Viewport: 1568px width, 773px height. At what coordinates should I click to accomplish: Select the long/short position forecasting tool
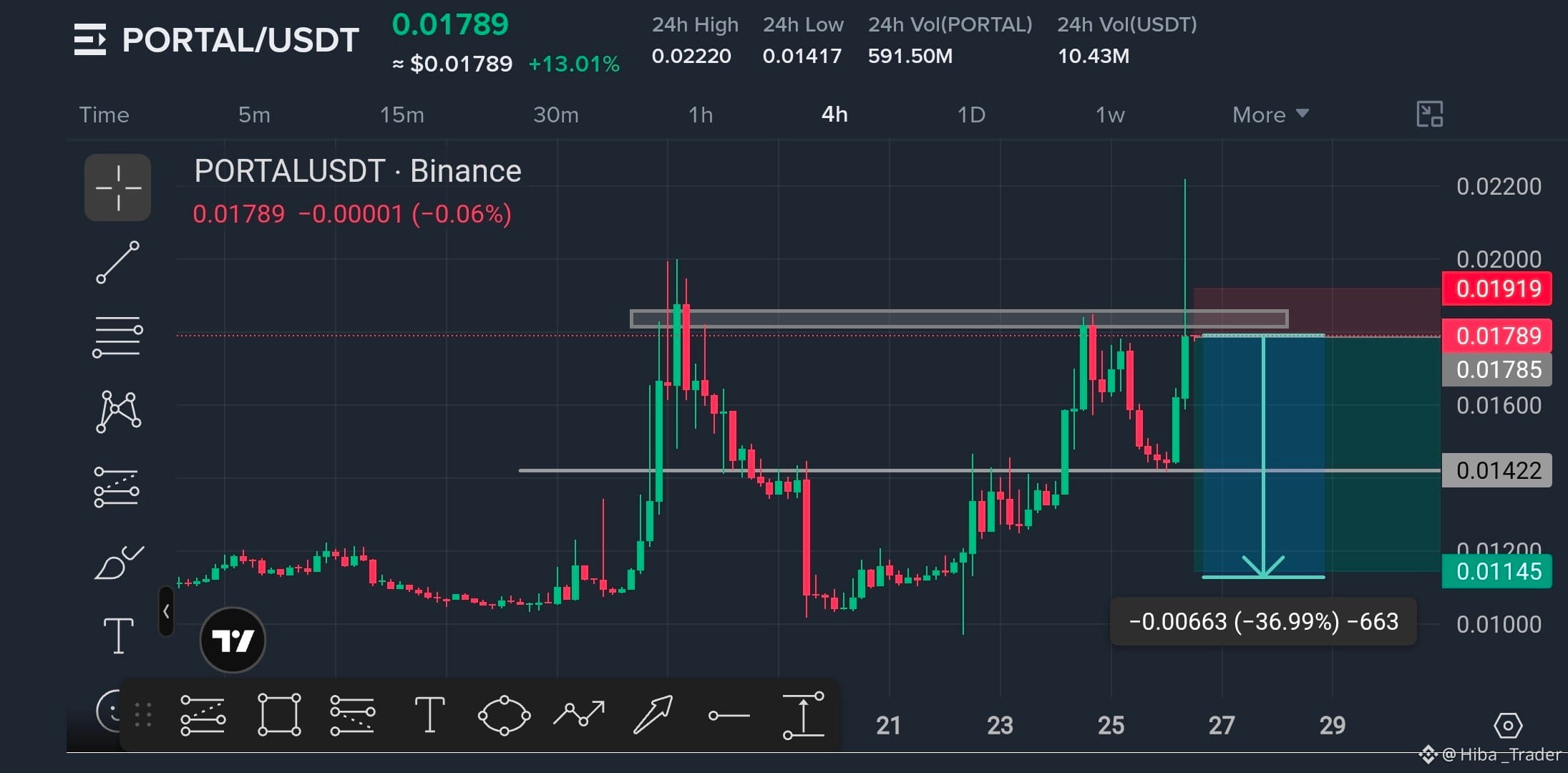(x=117, y=487)
